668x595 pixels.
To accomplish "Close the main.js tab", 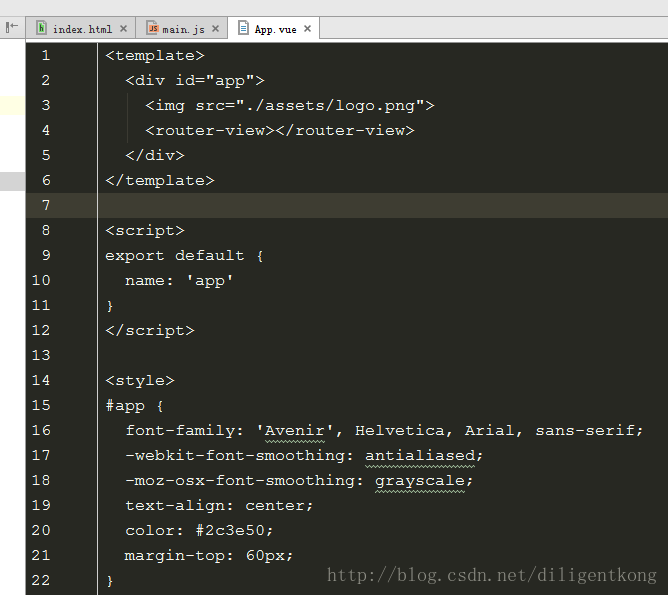I will click(x=216, y=29).
